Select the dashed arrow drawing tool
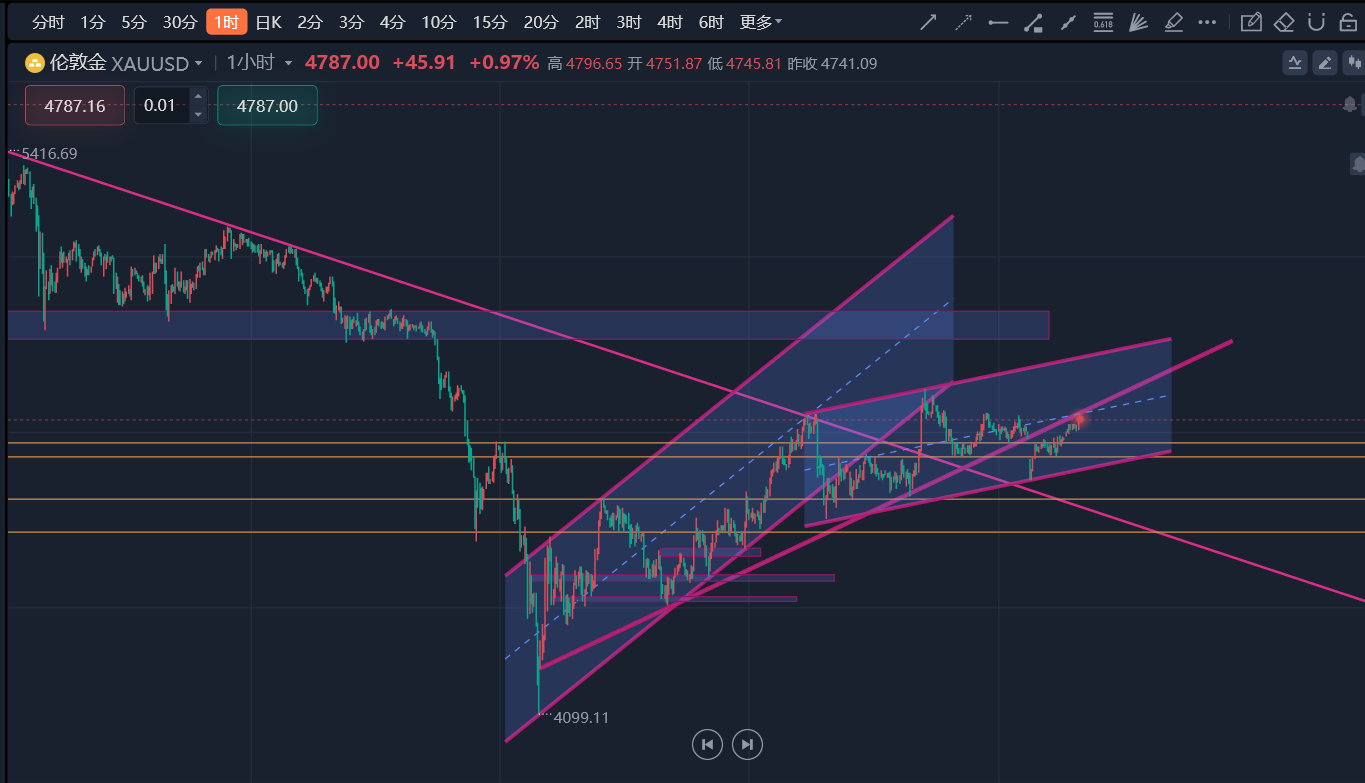 [x=963, y=22]
